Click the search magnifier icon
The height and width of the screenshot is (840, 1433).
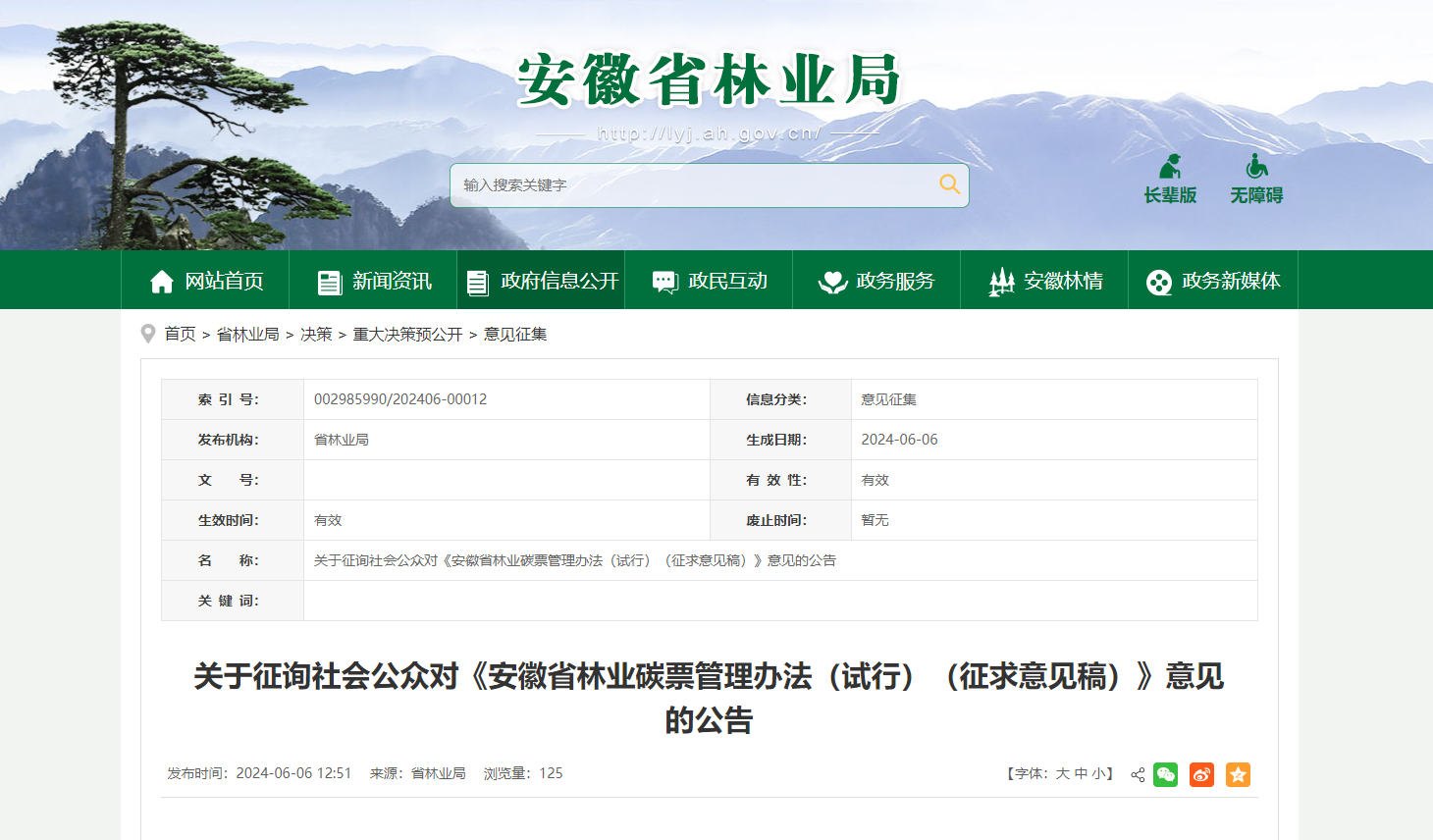(x=949, y=184)
